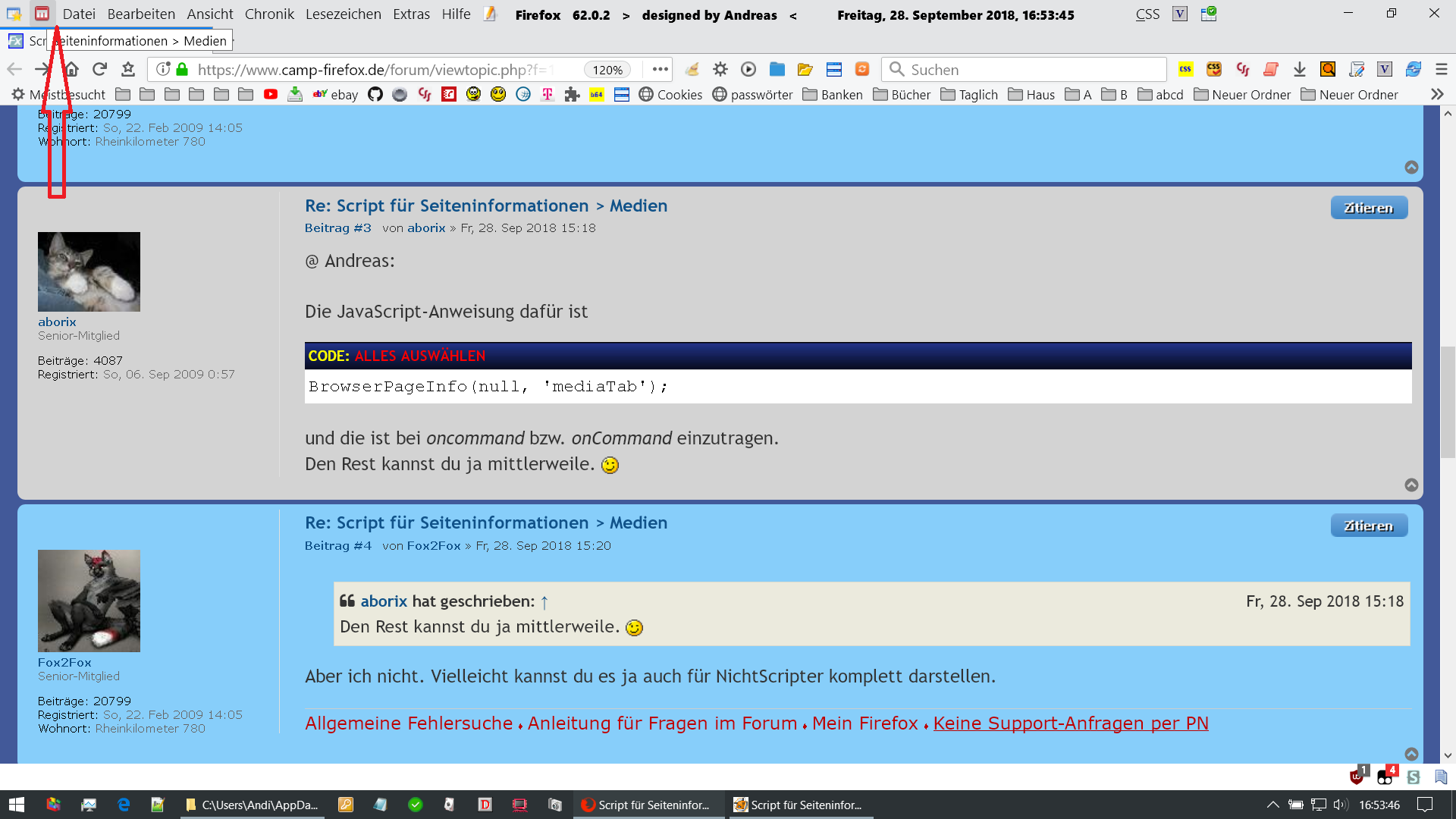Open Edge from the Windows taskbar
This screenshot has height=819, width=1456.
[124, 805]
